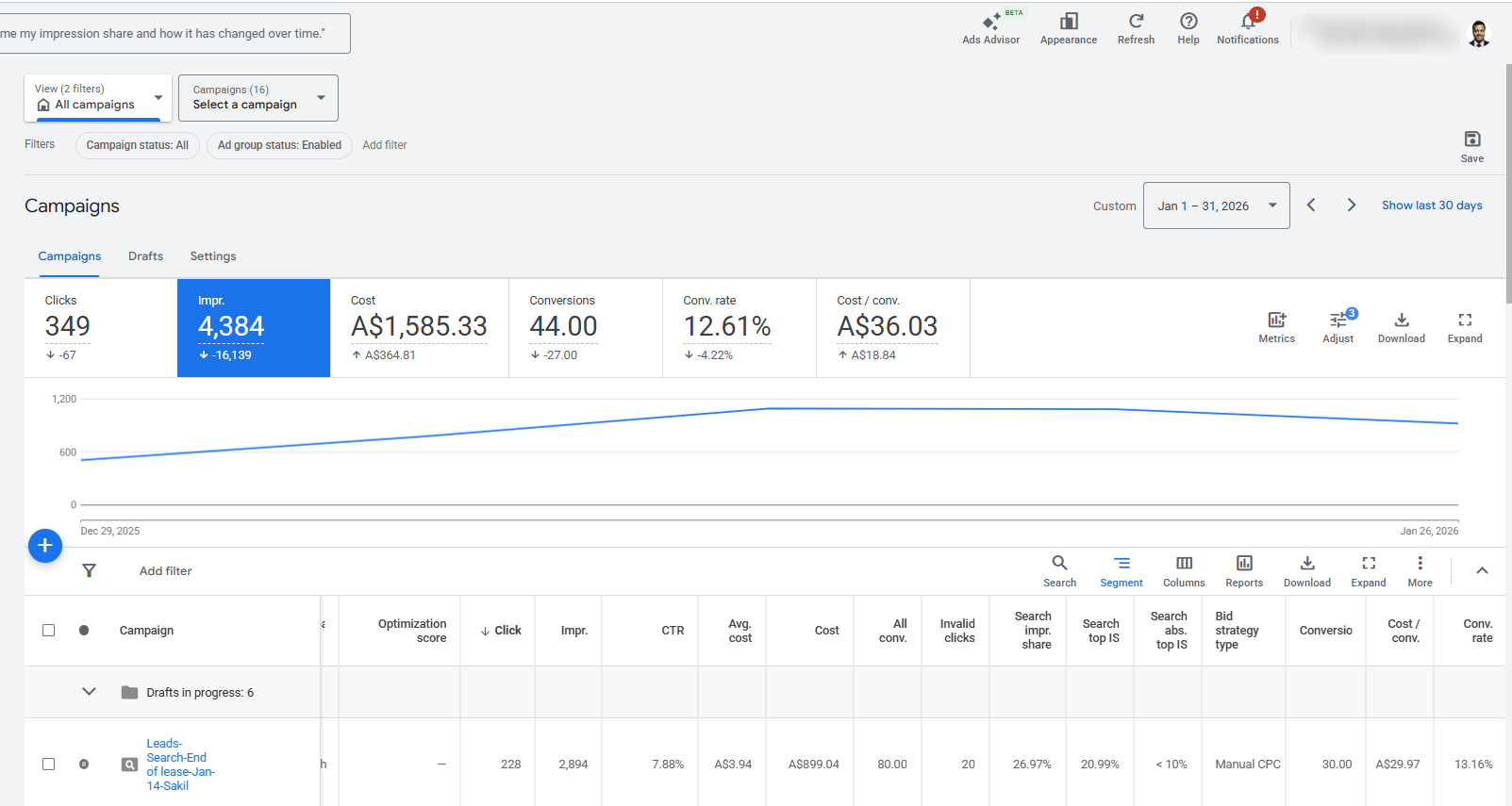Open the table Search icon
Screen dimensions: 1512x806
[x=1059, y=563]
